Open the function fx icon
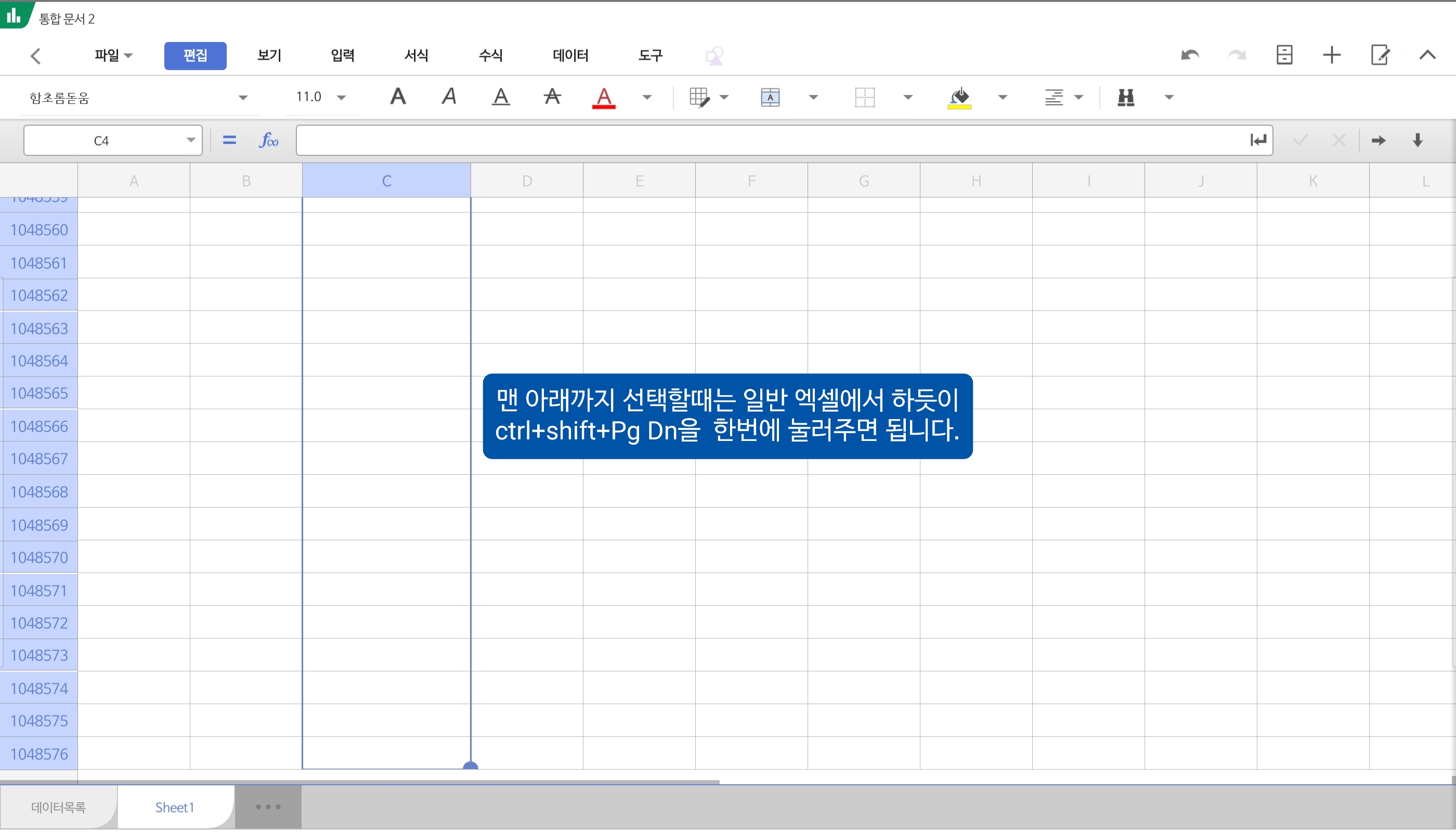Viewport: 1456px width, 832px height. (x=268, y=140)
